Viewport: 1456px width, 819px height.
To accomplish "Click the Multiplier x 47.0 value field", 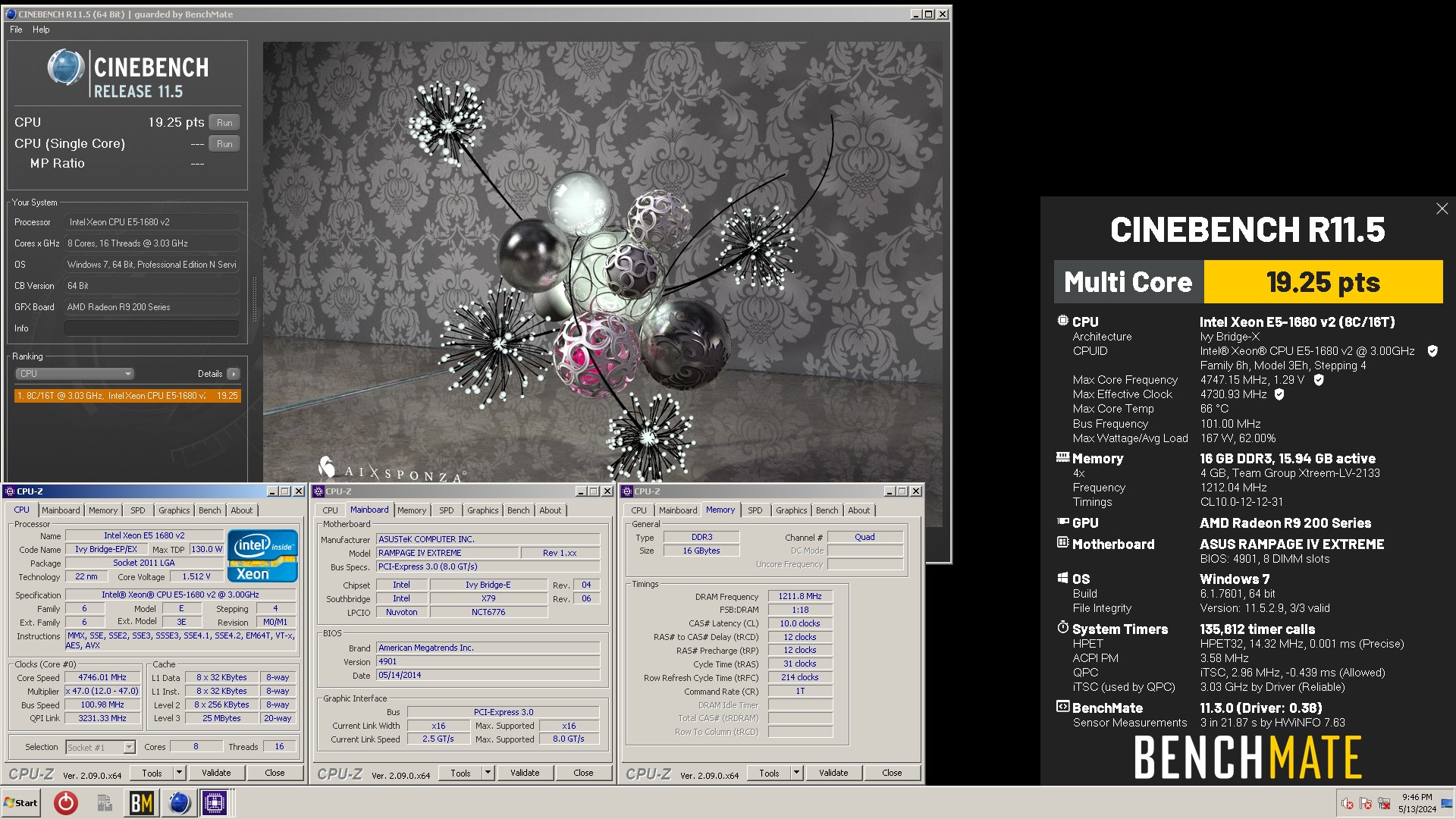I will click(102, 692).
